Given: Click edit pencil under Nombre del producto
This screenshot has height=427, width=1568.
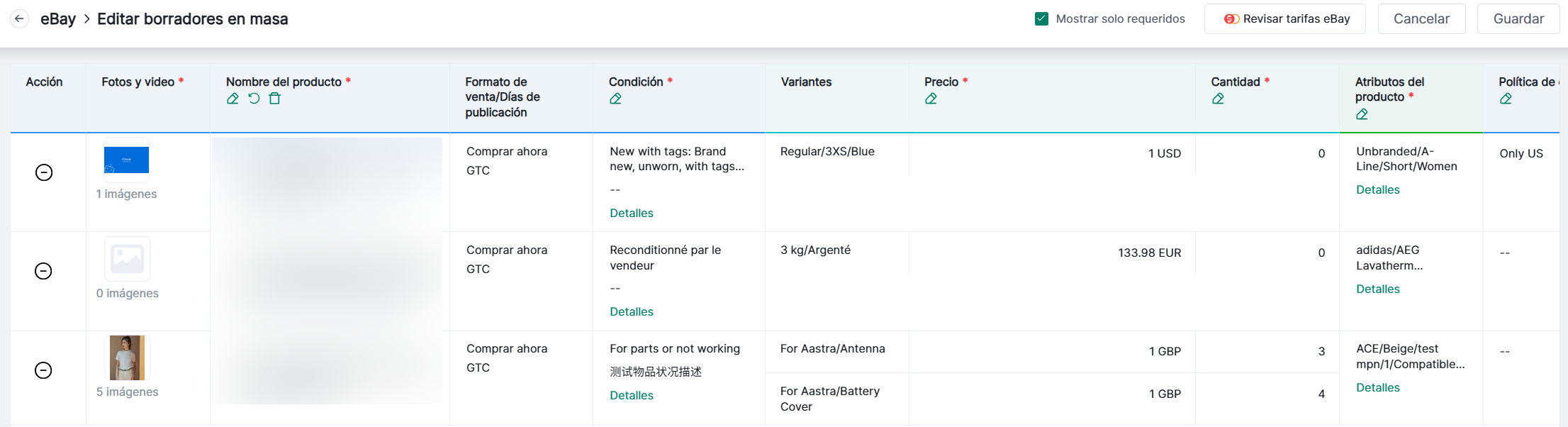Looking at the screenshot, I should (x=233, y=99).
